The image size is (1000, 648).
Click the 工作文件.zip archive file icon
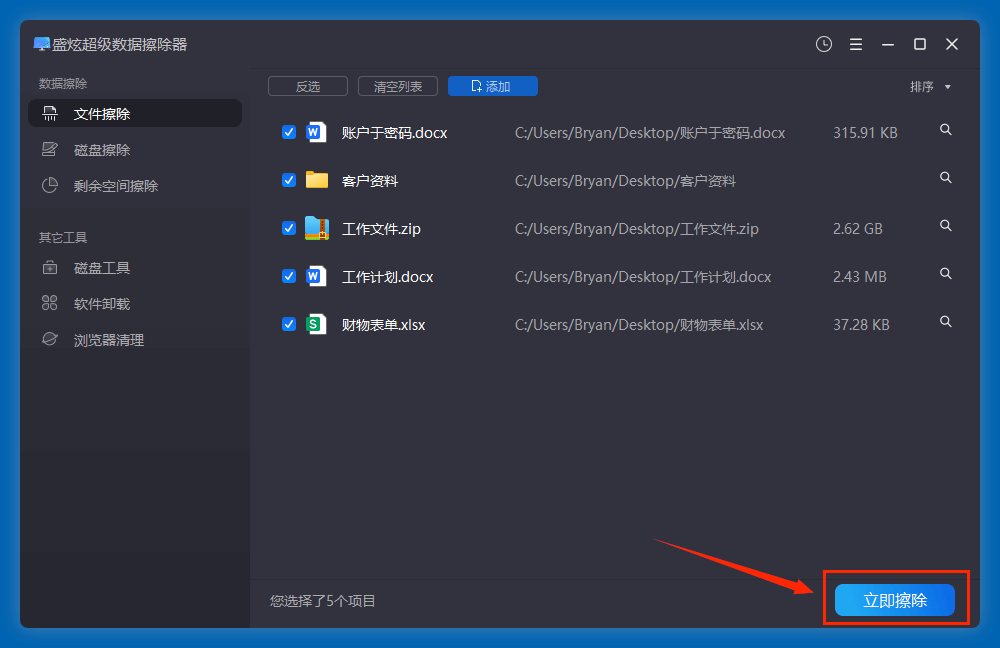point(317,228)
